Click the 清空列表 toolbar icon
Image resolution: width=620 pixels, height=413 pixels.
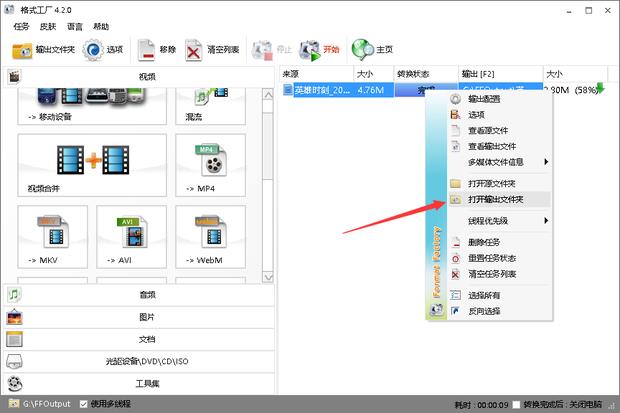coord(195,49)
